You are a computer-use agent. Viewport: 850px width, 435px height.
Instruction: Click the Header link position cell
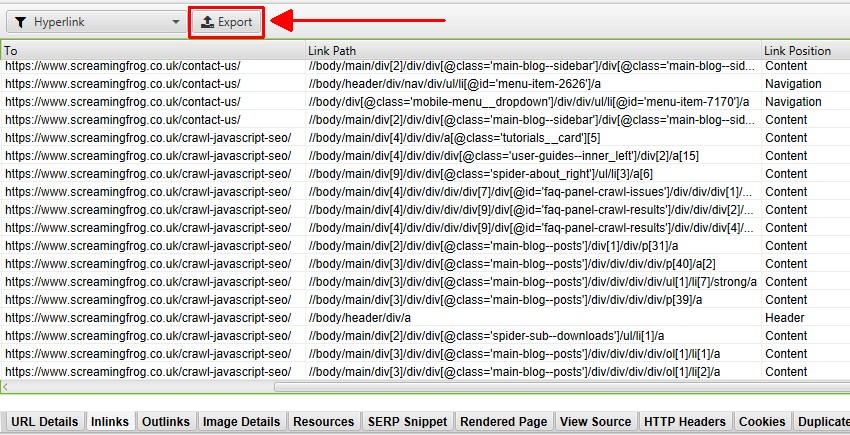pyautogui.click(x=784, y=317)
